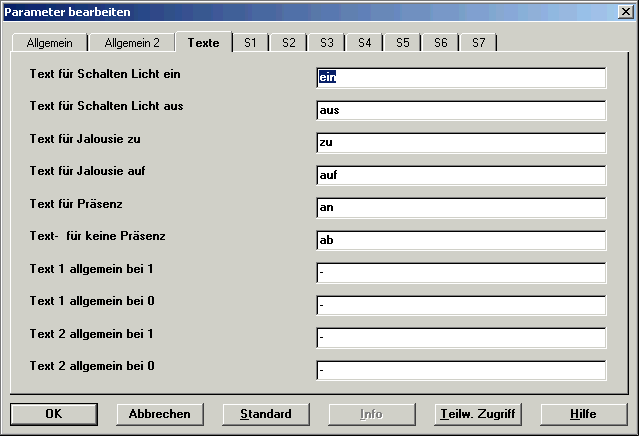Focus the Schalten Licht aus field
This screenshot has width=639, height=436.
(x=461, y=110)
